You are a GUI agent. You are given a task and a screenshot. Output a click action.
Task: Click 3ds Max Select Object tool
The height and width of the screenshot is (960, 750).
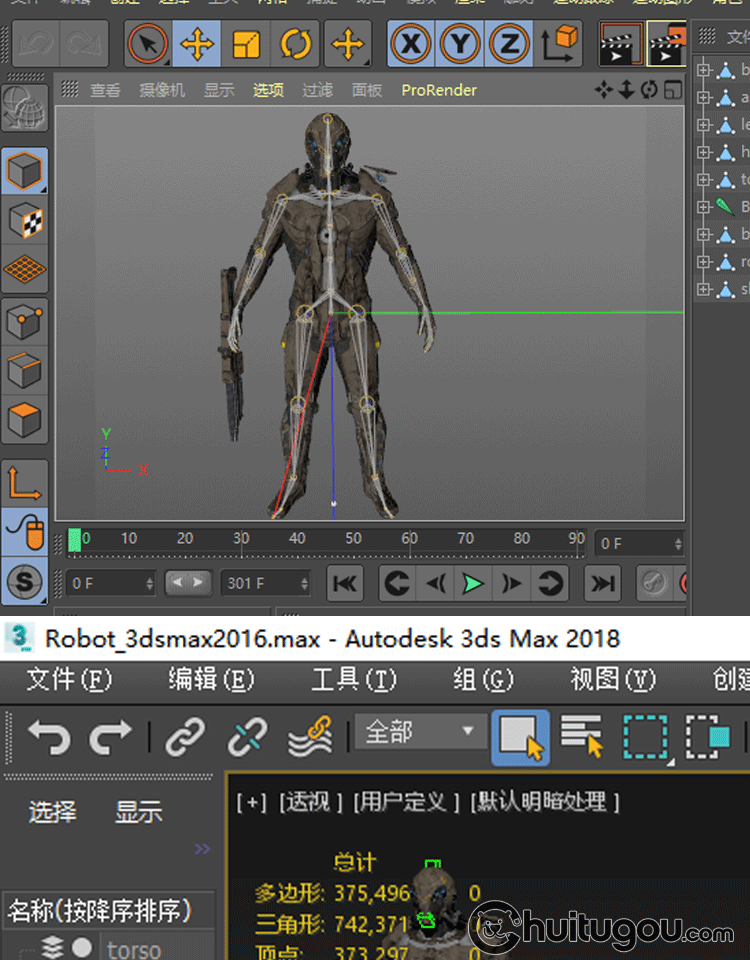(x=520, y=738)
